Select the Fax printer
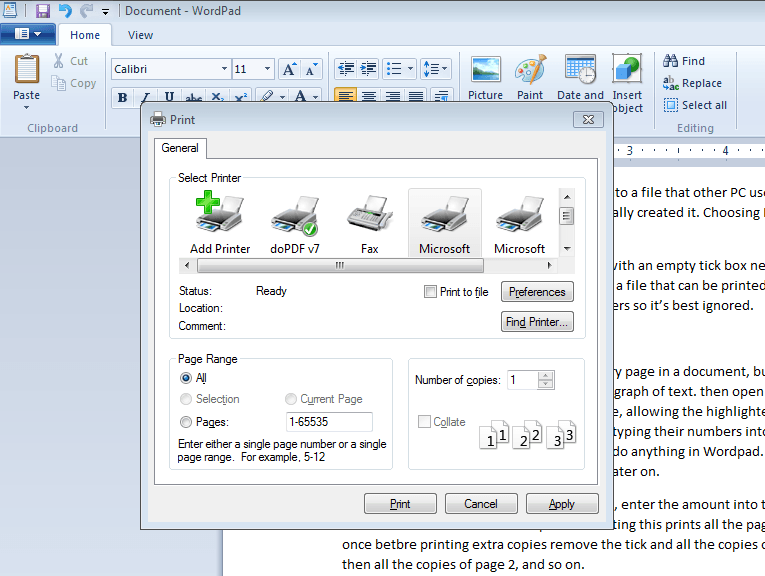The height and width of the screenshot is (576, 765). pyautogui.click(x=369, y=223)
